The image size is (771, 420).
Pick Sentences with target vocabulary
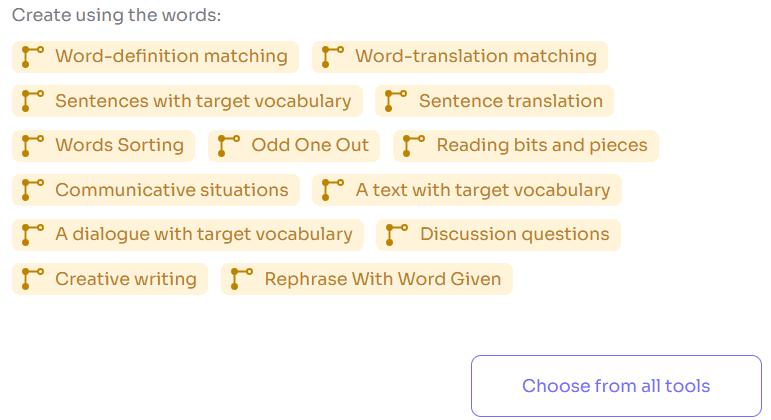click(x=203, y=101)
